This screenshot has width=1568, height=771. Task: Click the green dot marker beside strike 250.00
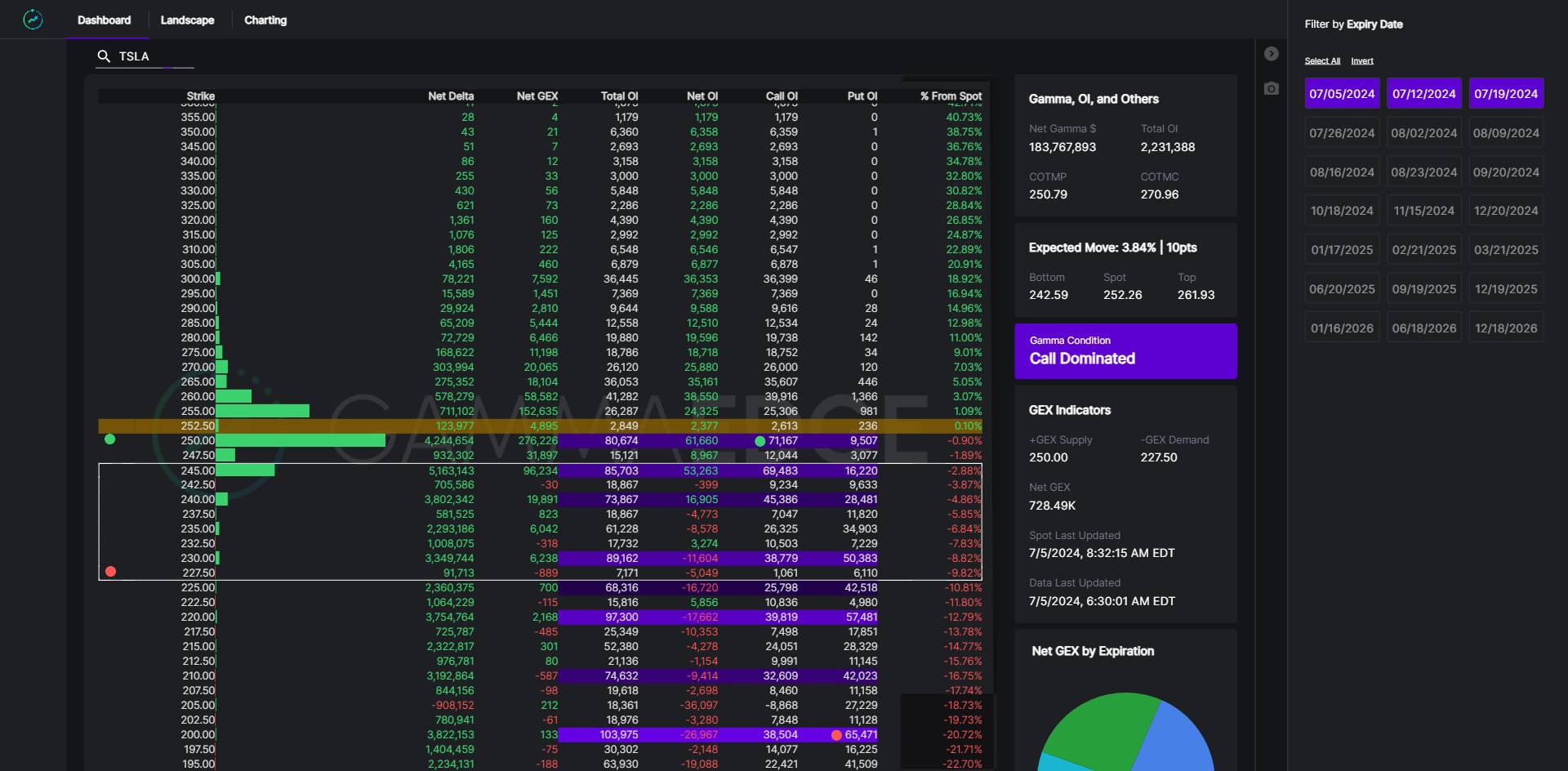pos(110,439)
